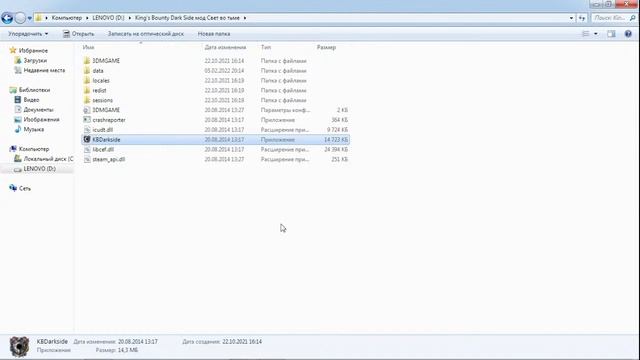Open the view options dropdown arrow
The height and width of the screenshot is (360, 640).
pyautogui.click(x=596, y=34)
